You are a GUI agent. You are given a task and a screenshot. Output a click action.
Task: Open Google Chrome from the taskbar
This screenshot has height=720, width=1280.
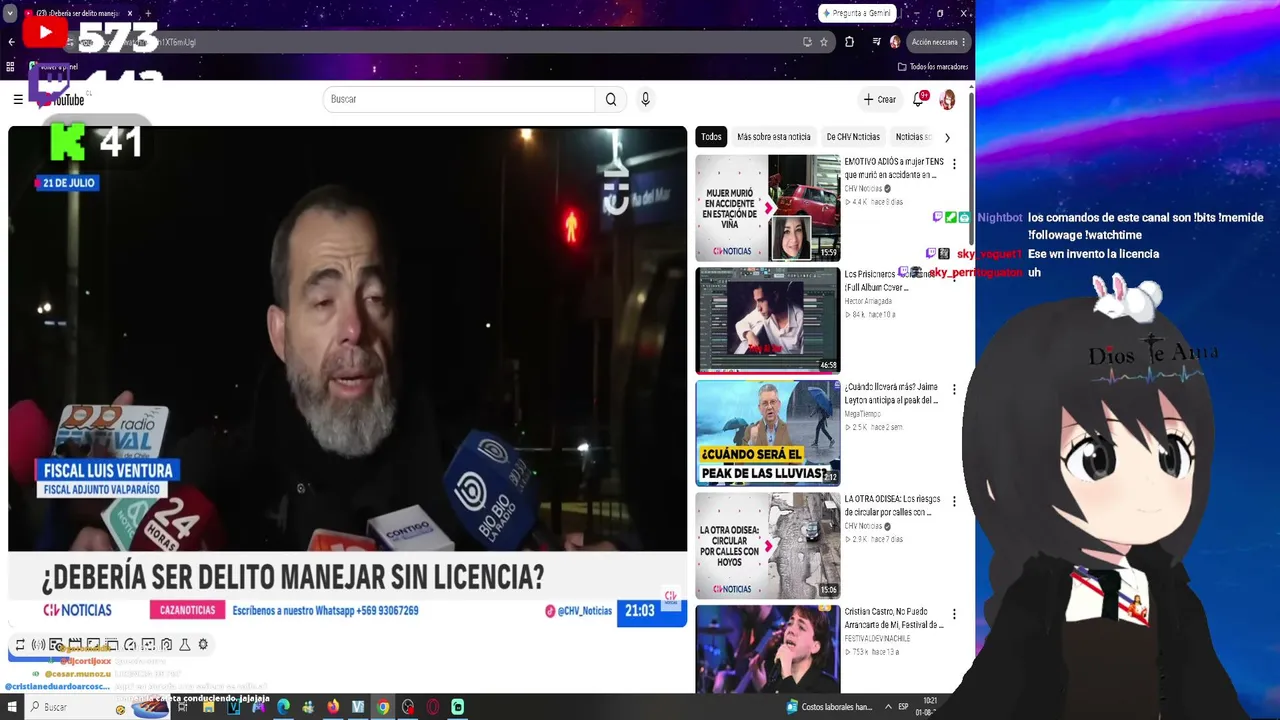pyautogui.click(x=383, y=707)
